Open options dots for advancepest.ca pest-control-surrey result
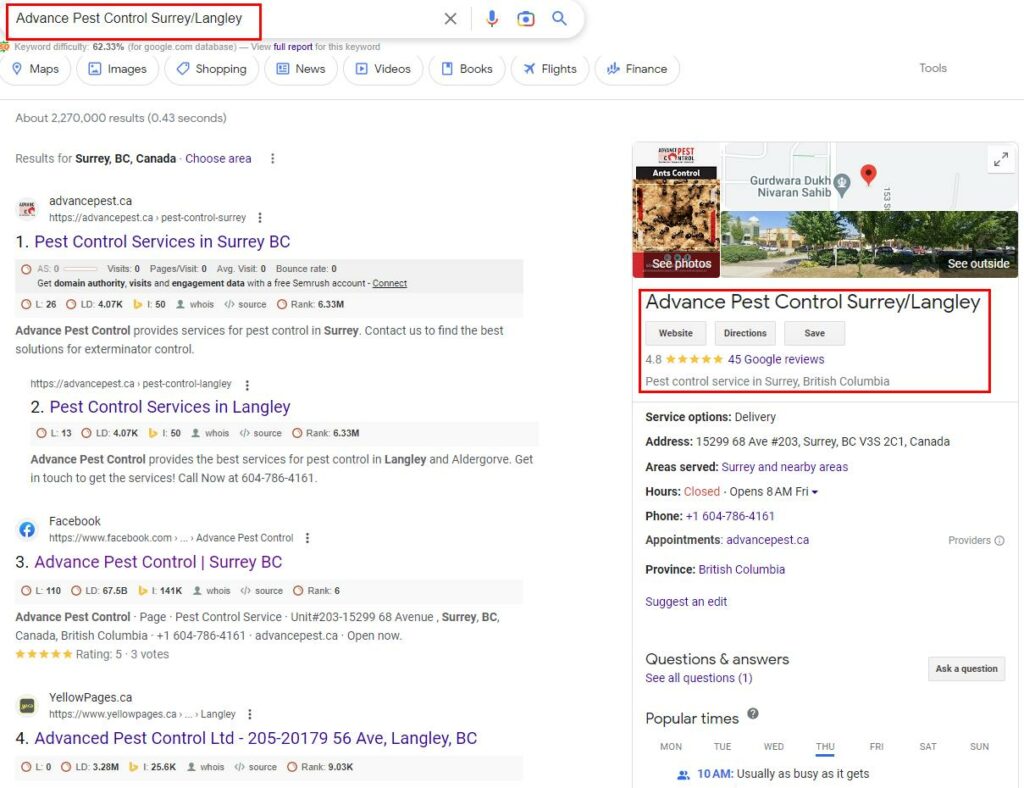Screen dimensions: 1024x788 [x=260, y=217]
